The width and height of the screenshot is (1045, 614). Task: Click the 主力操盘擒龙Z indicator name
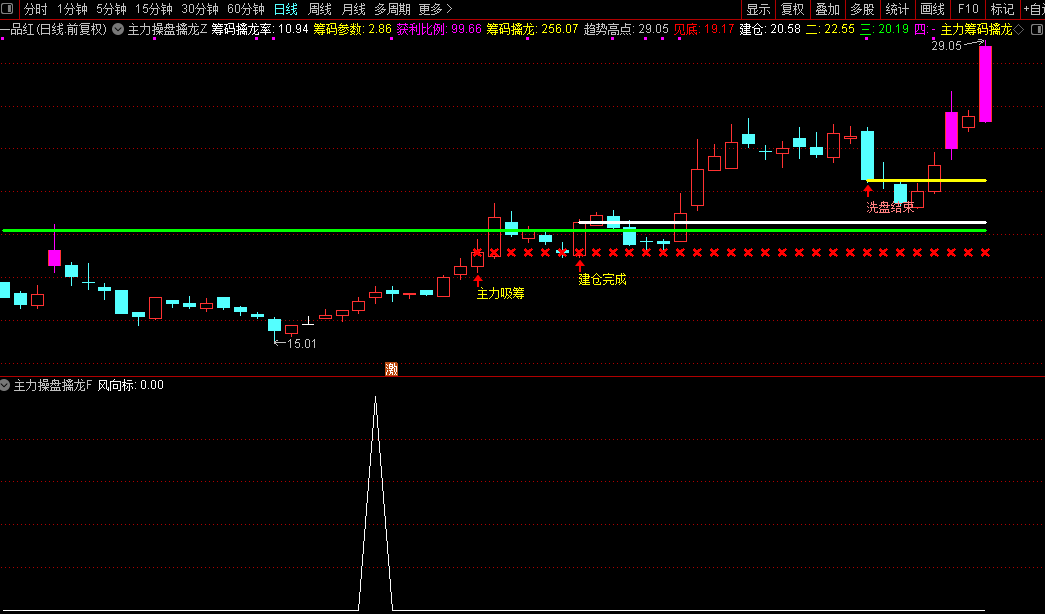click(167, 29)
